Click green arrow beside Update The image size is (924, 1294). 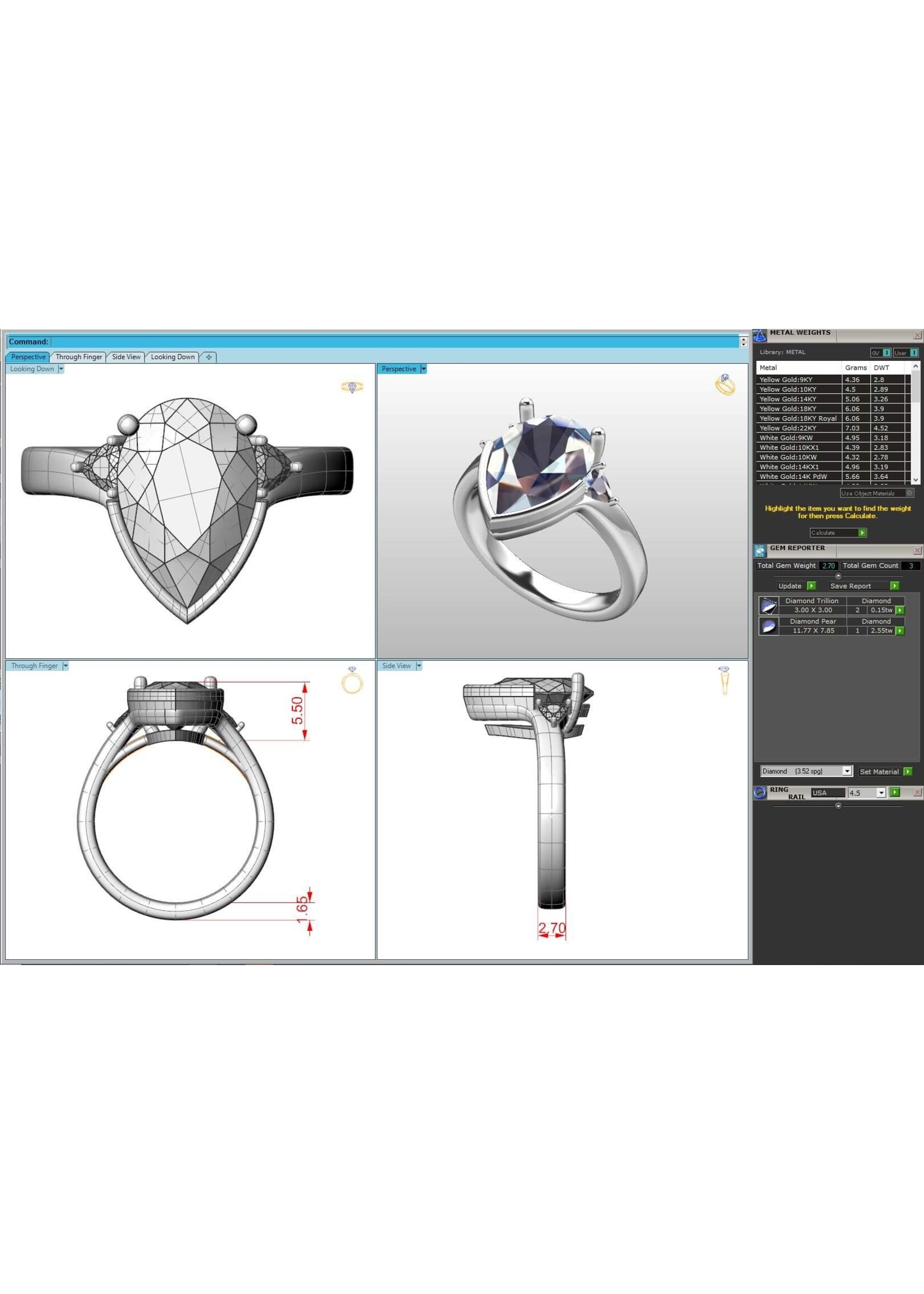click(x=812, y=586)
